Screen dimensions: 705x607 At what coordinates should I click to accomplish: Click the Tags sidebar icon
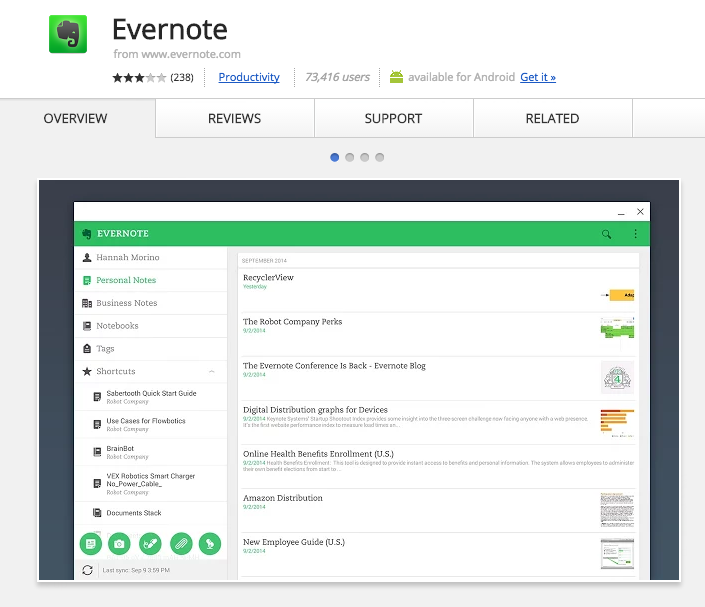point(87,348)
